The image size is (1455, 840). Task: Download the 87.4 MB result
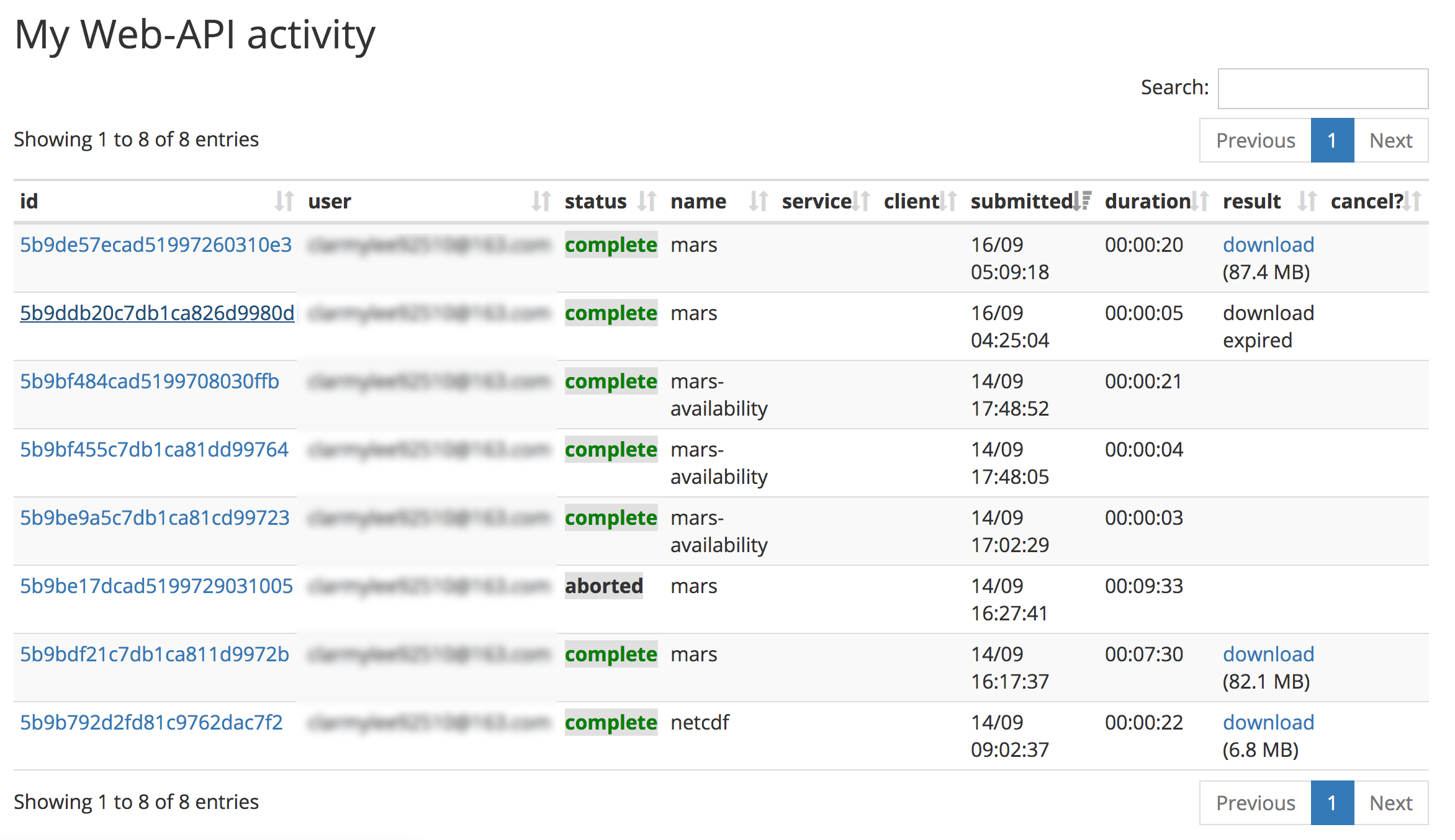click(1268, 245)
